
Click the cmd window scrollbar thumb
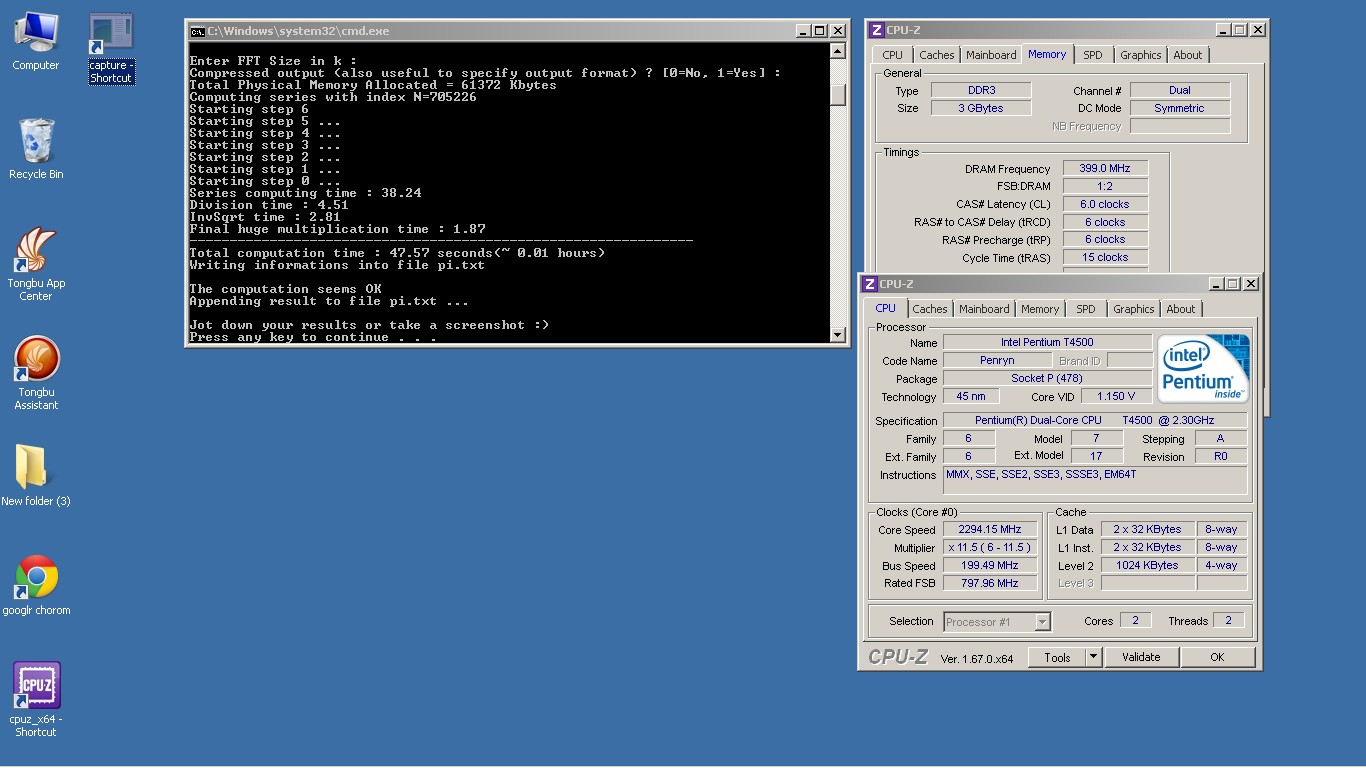(838, 94)
